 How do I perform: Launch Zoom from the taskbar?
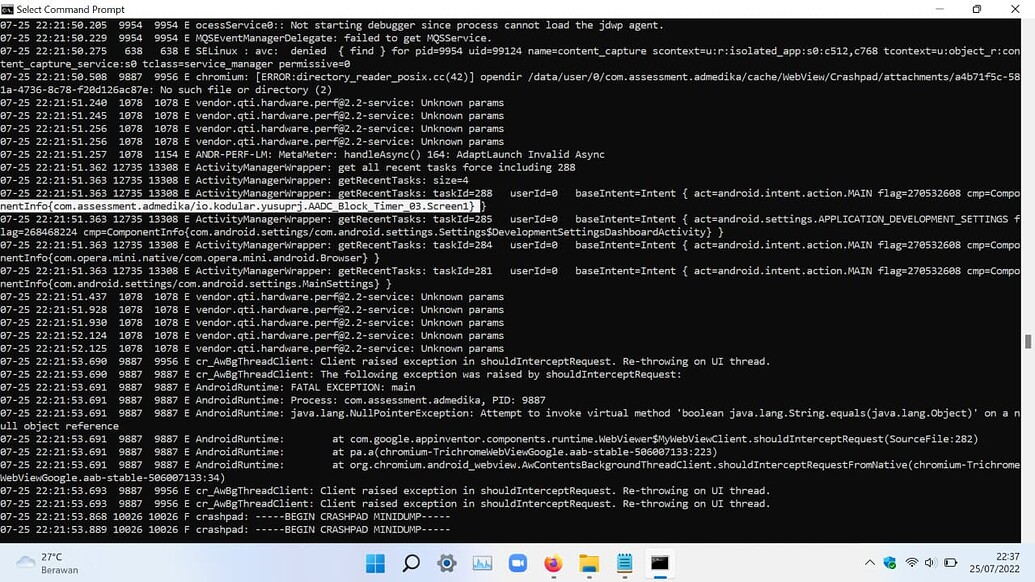pyautogui.click(x=518, y=564)
